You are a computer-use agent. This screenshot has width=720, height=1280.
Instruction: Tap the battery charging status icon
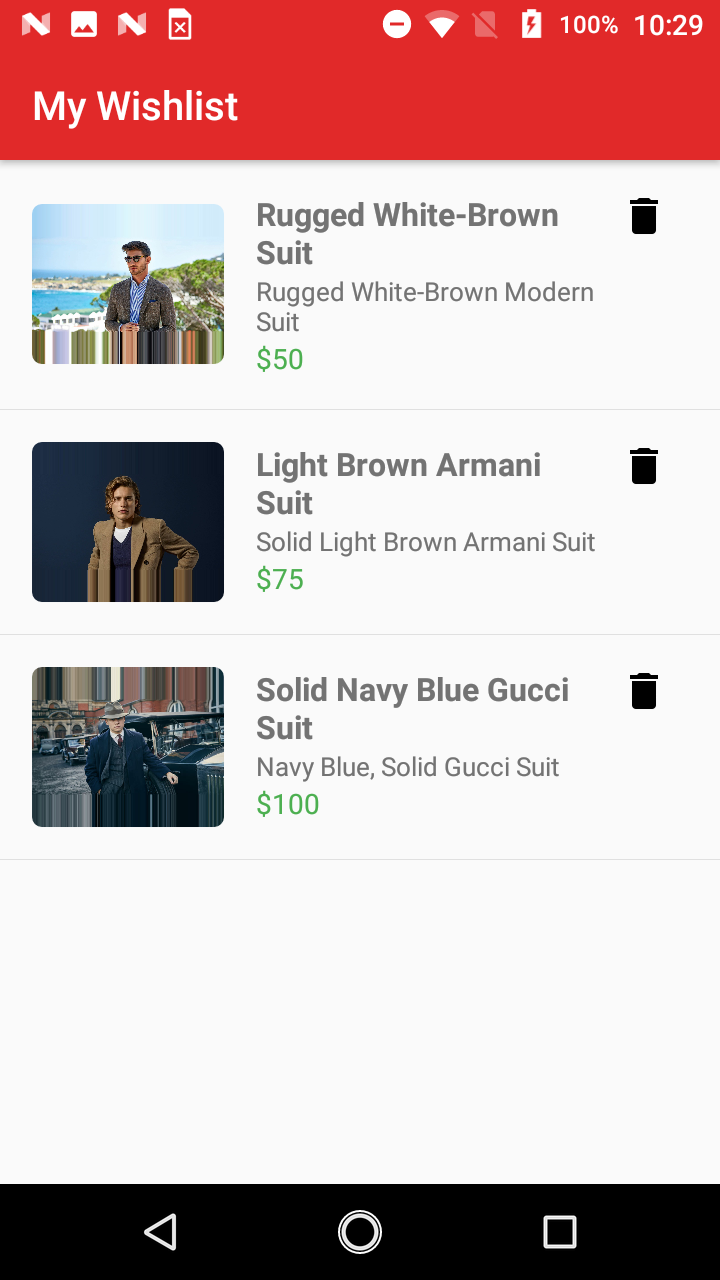[531, 24]
